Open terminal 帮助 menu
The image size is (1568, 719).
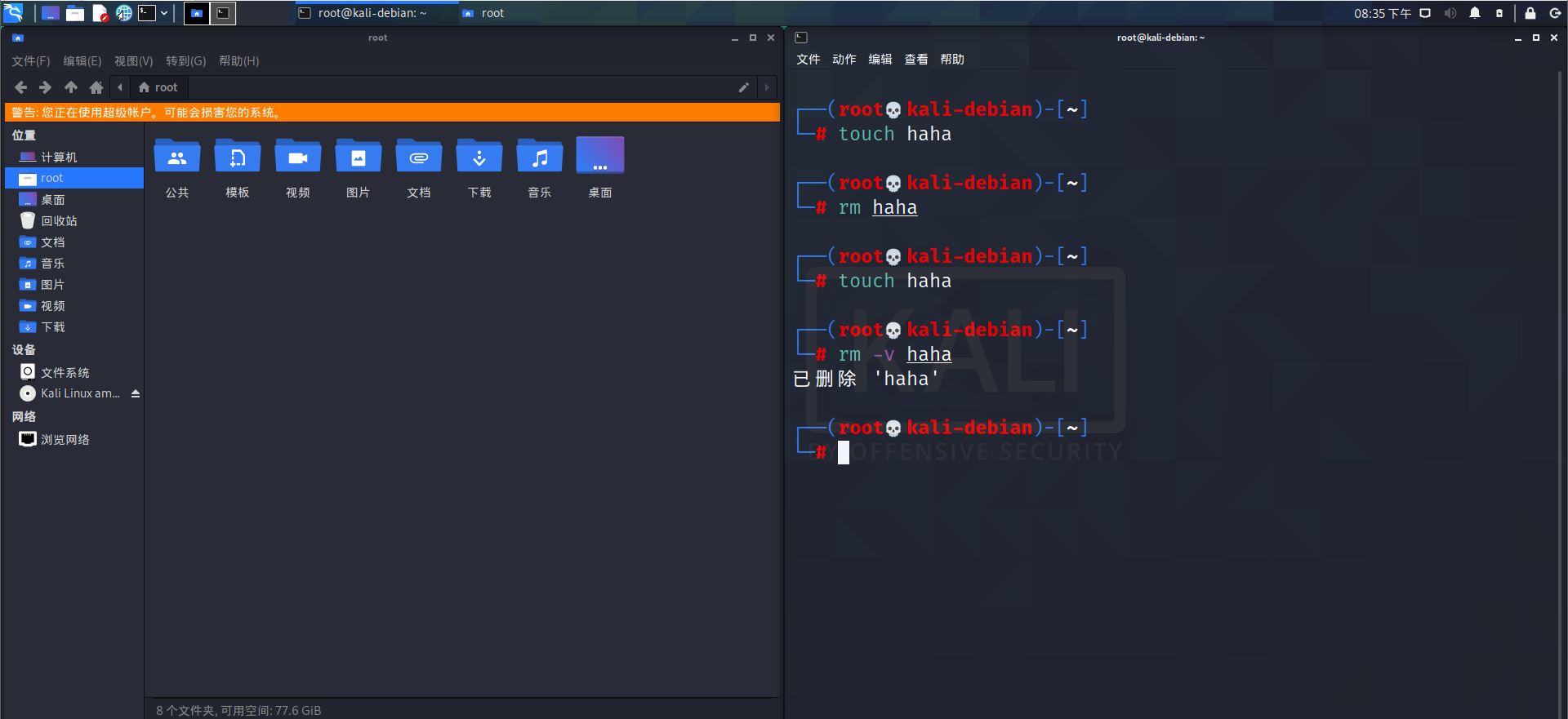(952, 60)
